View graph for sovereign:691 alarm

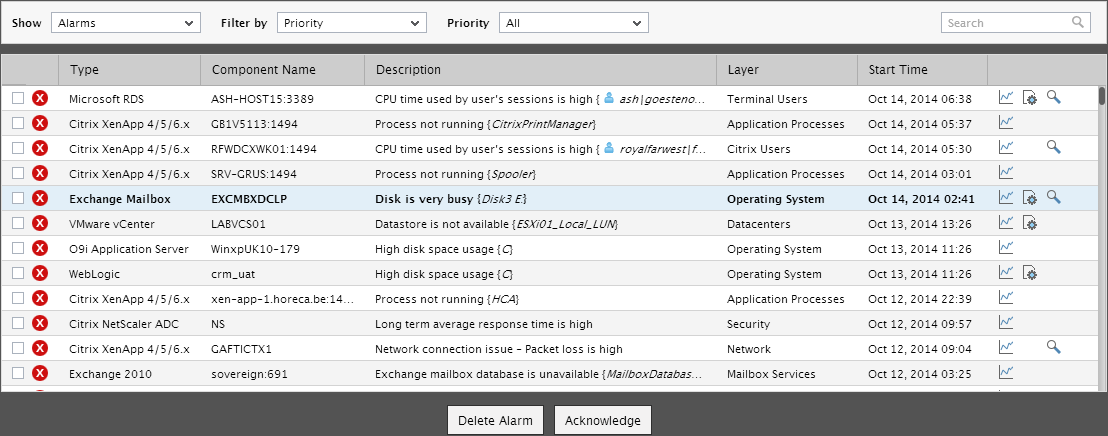click(x=1006, y=372)
